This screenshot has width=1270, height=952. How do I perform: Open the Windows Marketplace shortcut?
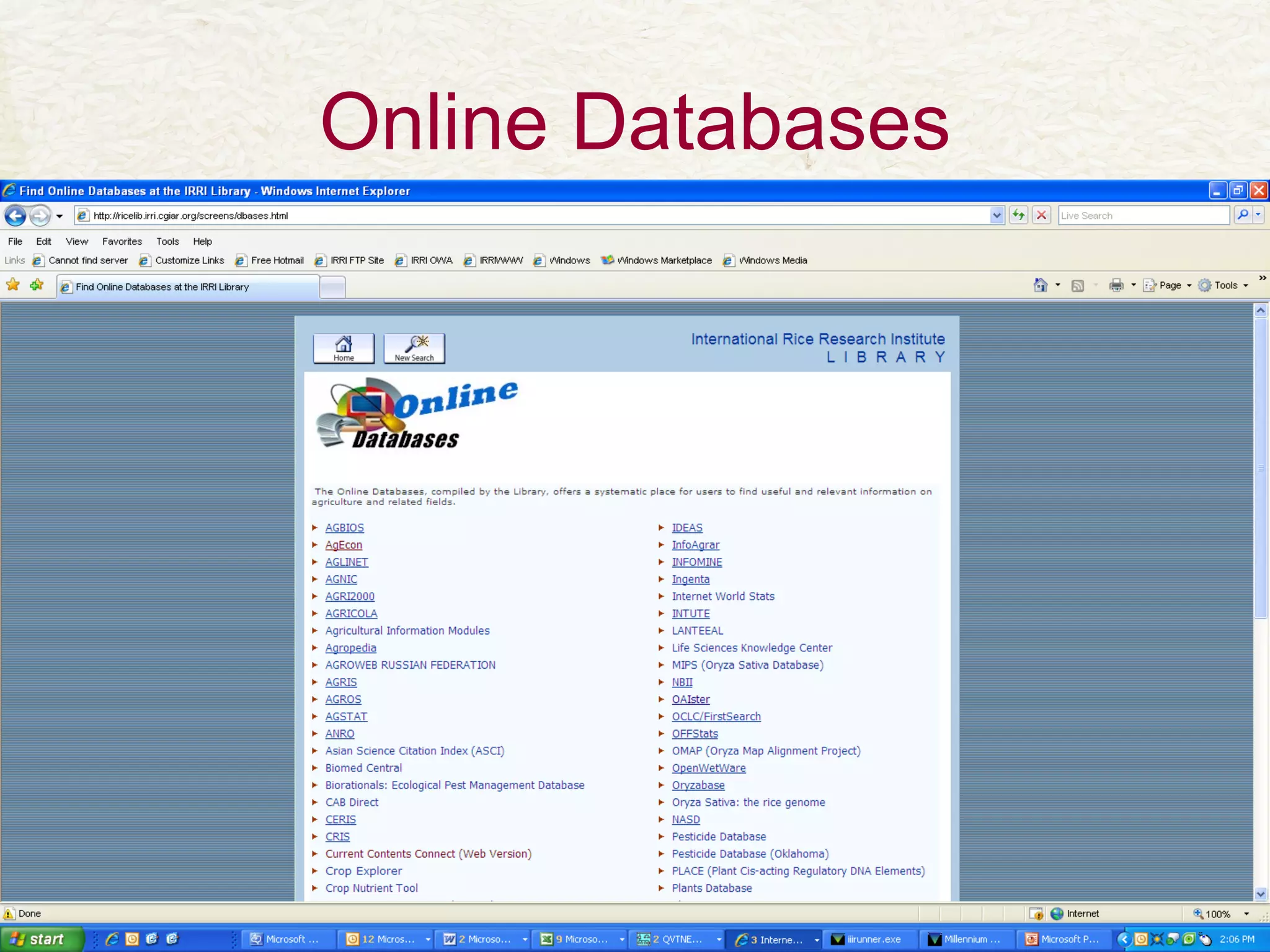tap(657, 260)
